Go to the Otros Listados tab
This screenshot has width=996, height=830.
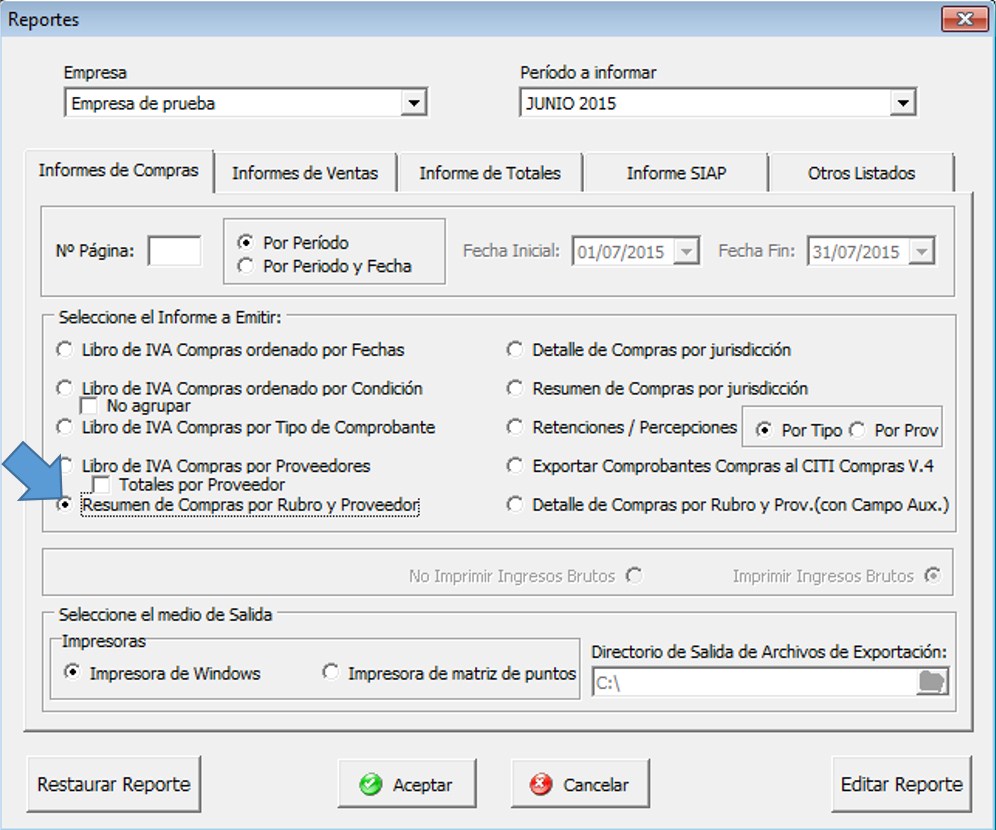pyautogui.click(x=860, y=173)
